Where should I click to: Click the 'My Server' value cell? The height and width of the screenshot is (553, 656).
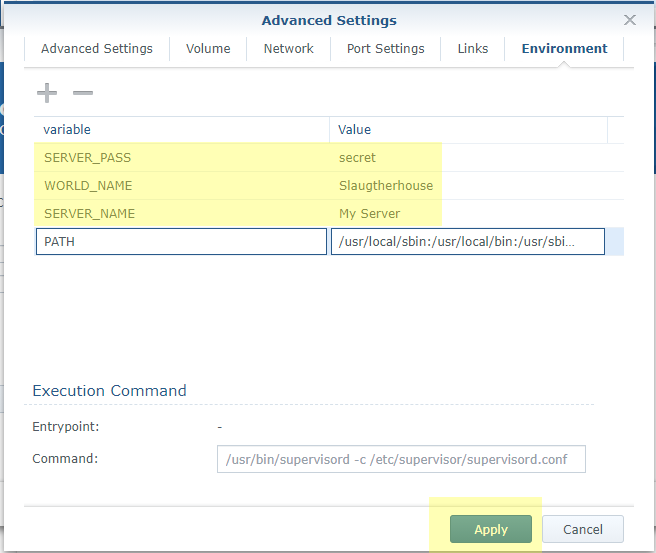click(x=469, y=214)
